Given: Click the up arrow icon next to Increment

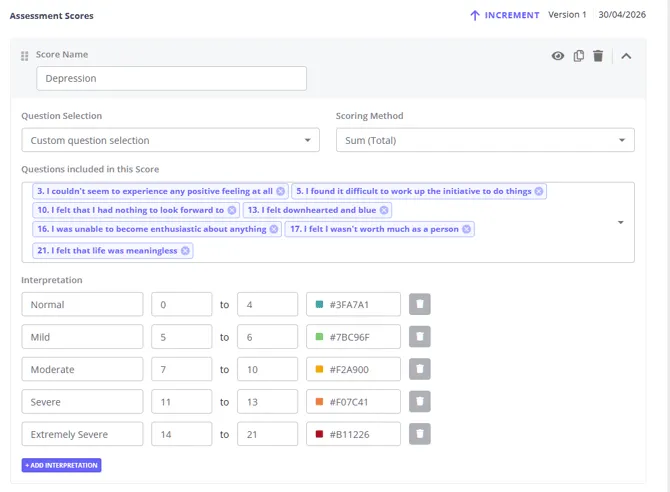Looking at the screenshot, I should tap(475, 15).
